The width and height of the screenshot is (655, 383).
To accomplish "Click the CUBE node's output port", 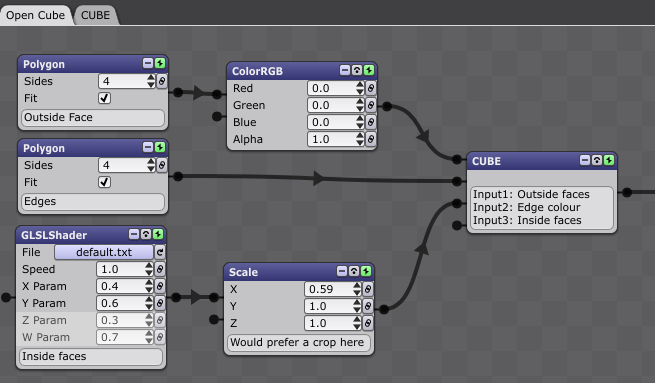I will point(627,192).
